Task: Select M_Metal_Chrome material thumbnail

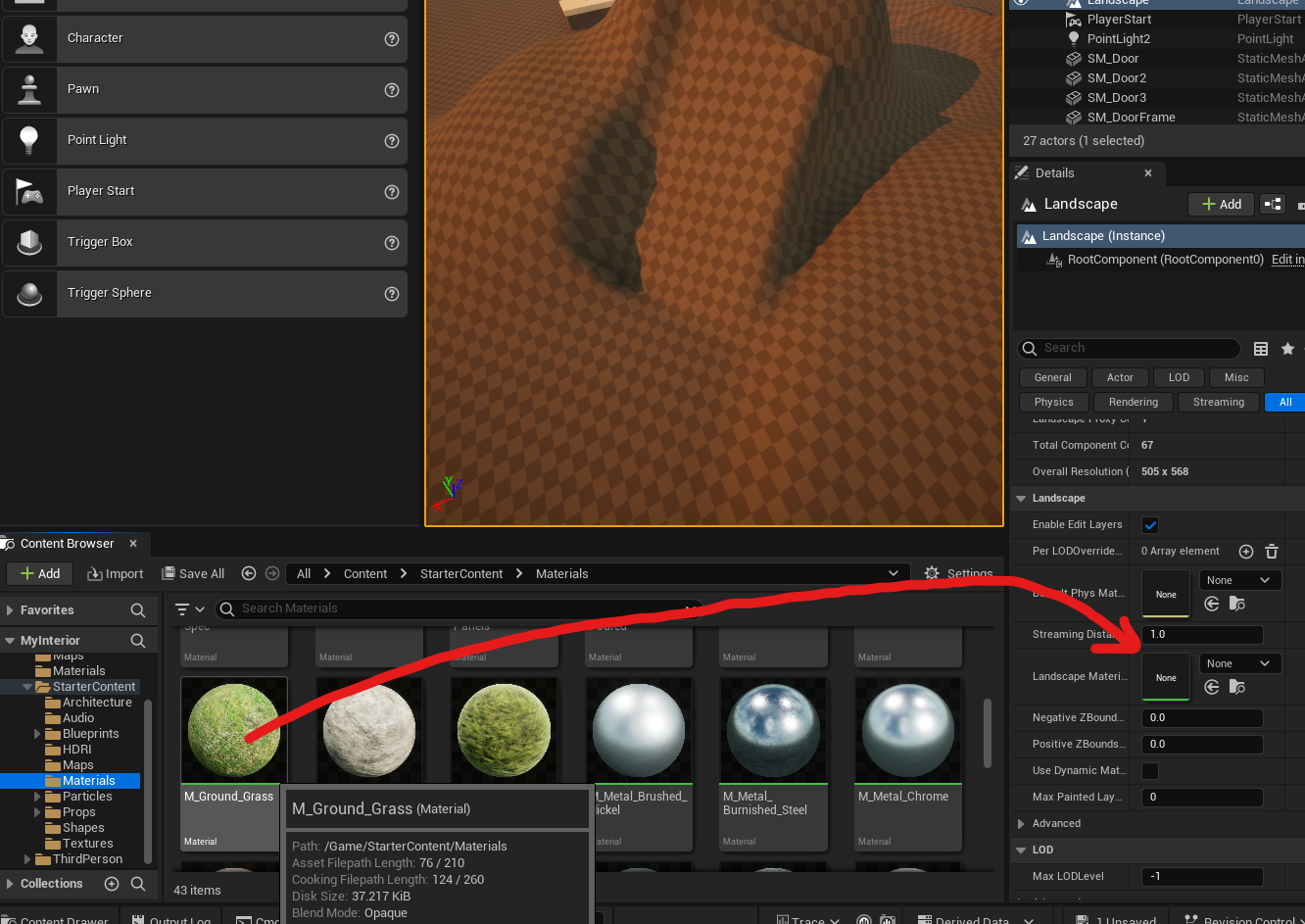Action: point(908,731)
